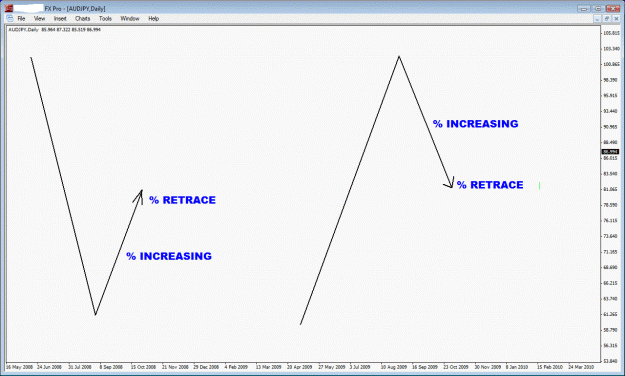This screenshot has width=625, height=376.
Task: Minimize the inner AUDJPY chart window
Action: 597,19
